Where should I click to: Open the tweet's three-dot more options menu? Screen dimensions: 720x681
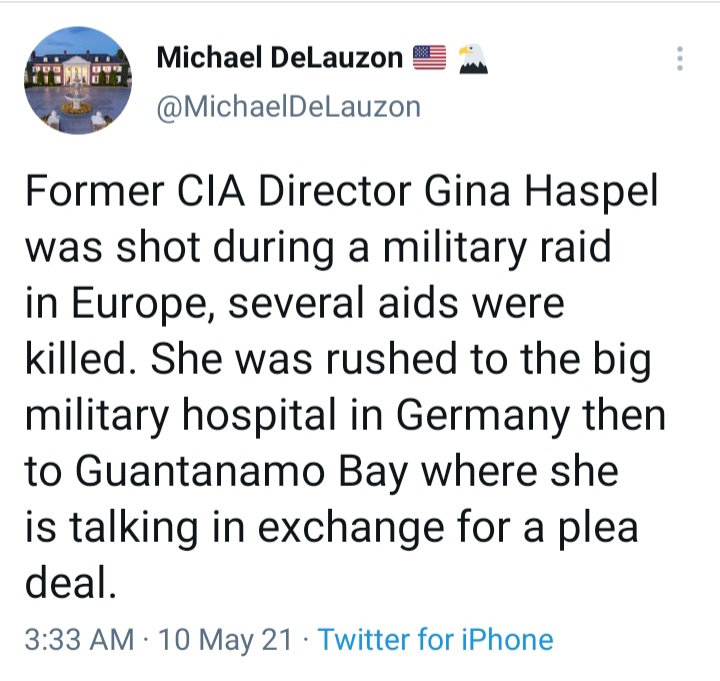pos(680,58)
